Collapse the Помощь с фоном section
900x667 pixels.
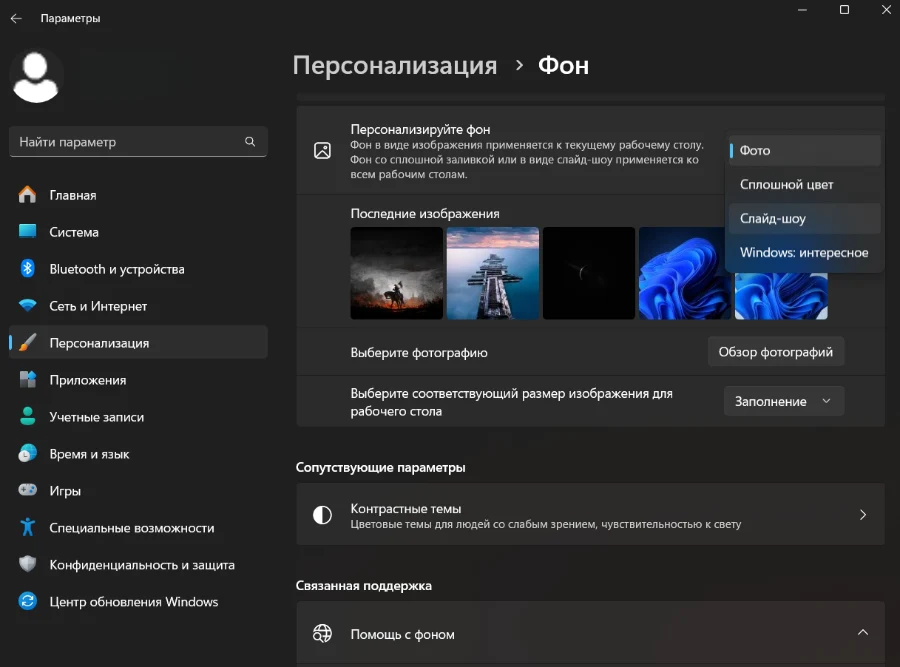pos(862,633)
